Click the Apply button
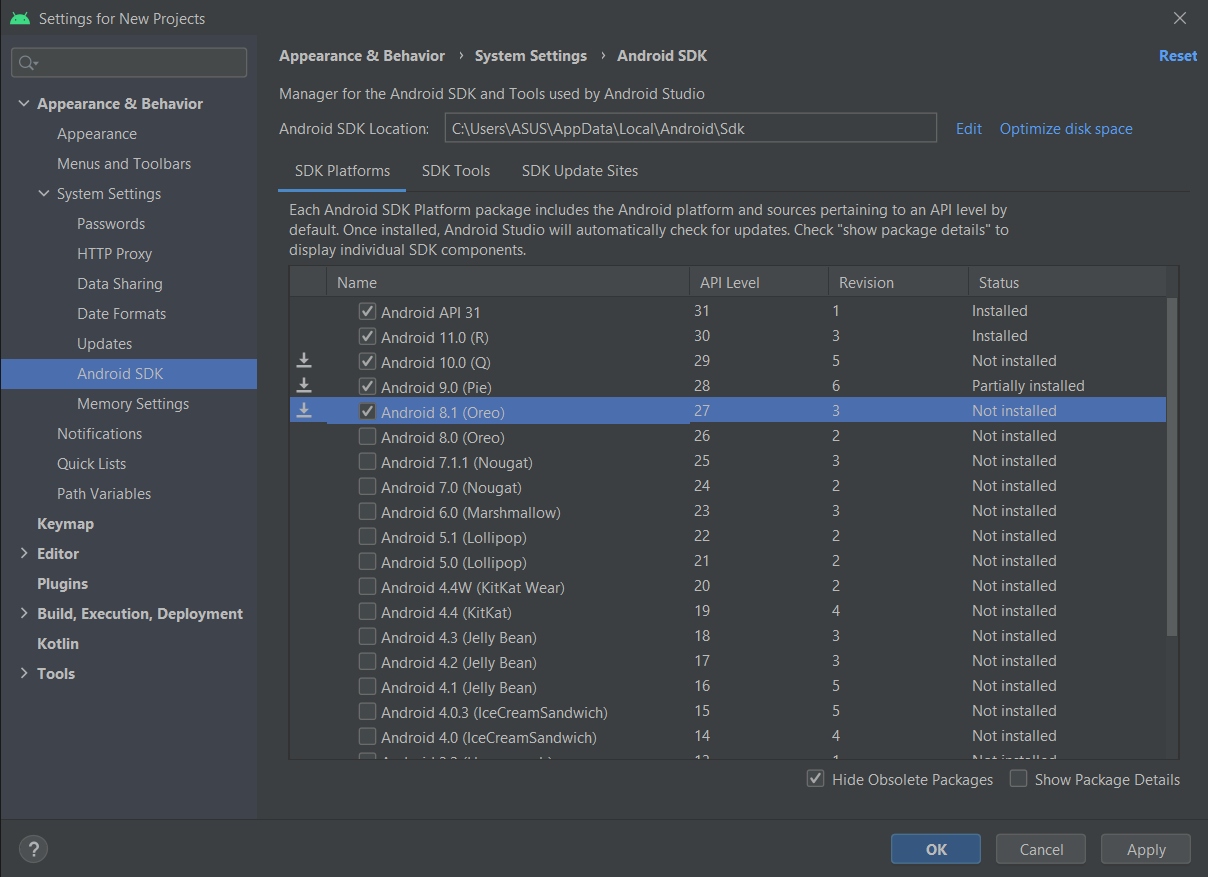This screenshot has height=877, width=1208. (1146, 849)
